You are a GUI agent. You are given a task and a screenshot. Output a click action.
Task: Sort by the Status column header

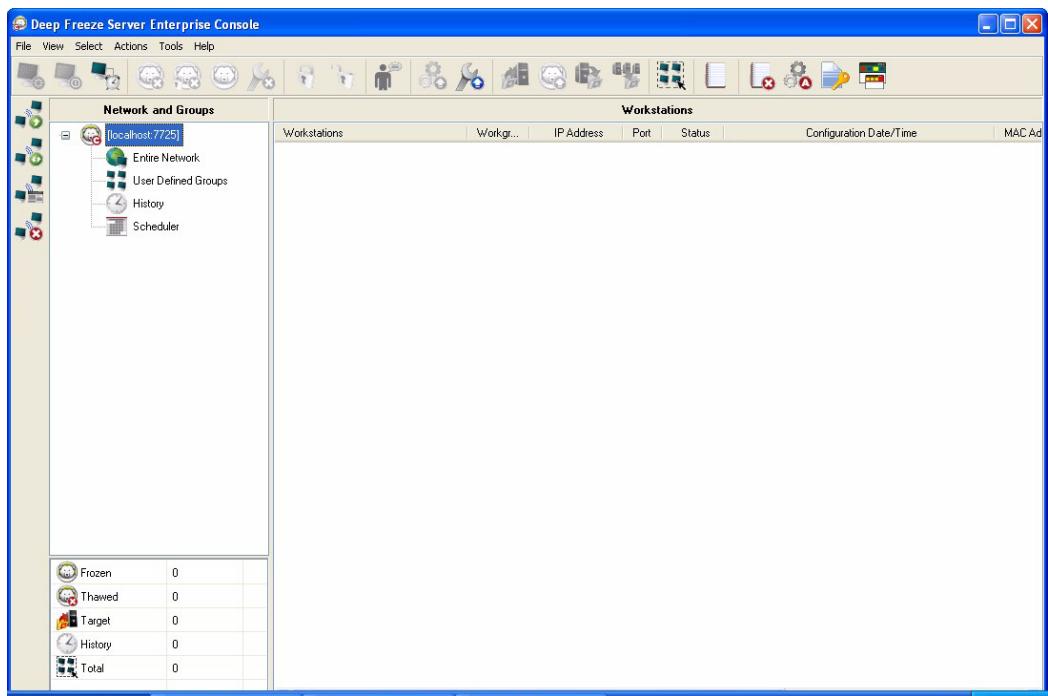pos(692,133)
